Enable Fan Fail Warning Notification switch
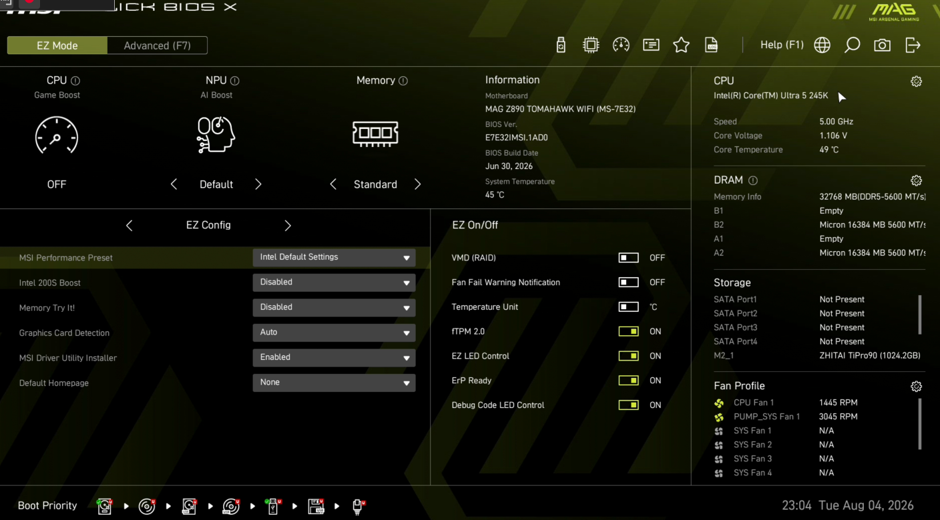Image resolution: width=940 pixels, height=520 pixels. [628, 282]
